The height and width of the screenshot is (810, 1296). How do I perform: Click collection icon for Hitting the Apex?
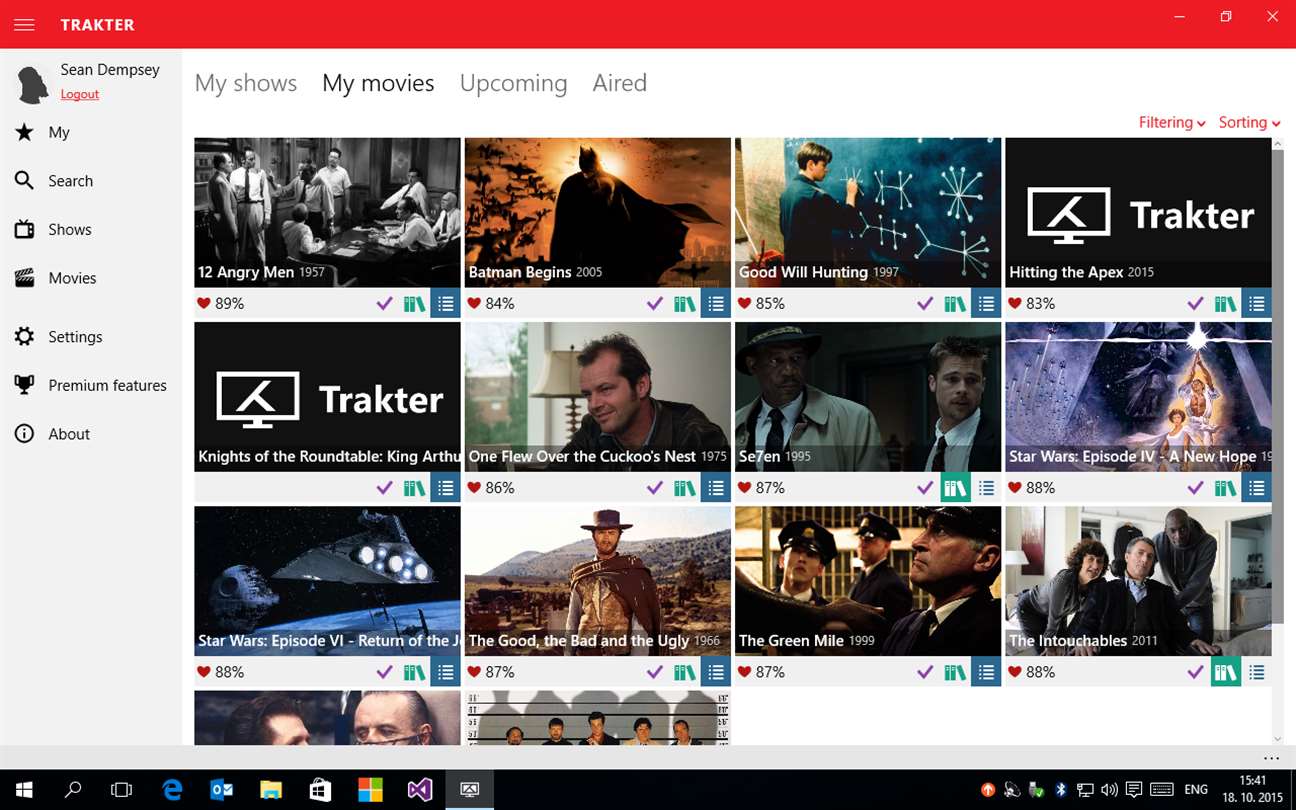coord(1225,304)
